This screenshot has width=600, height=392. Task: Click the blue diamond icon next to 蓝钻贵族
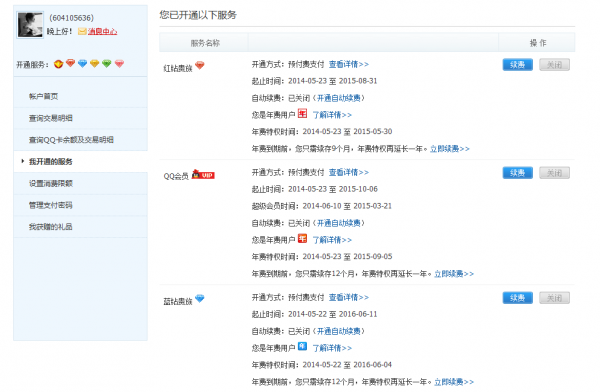(200, 299)
